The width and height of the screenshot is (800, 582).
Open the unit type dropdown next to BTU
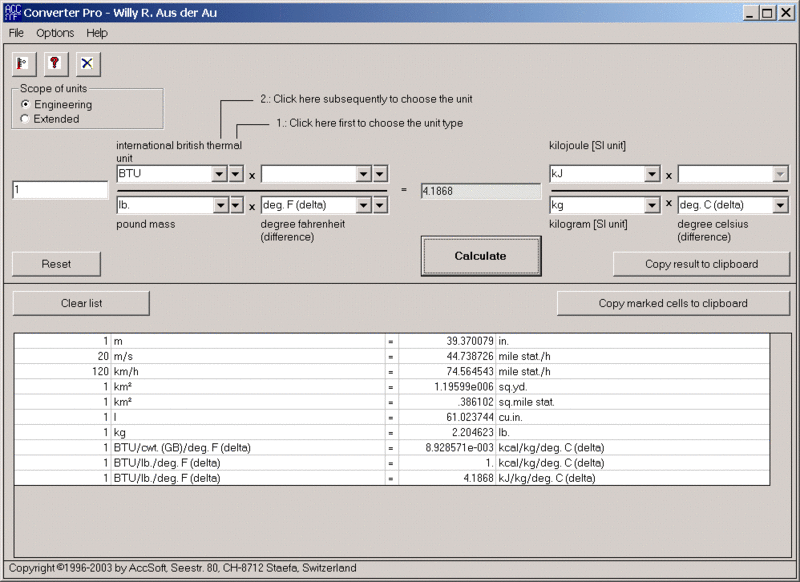(x=236, y=174)
